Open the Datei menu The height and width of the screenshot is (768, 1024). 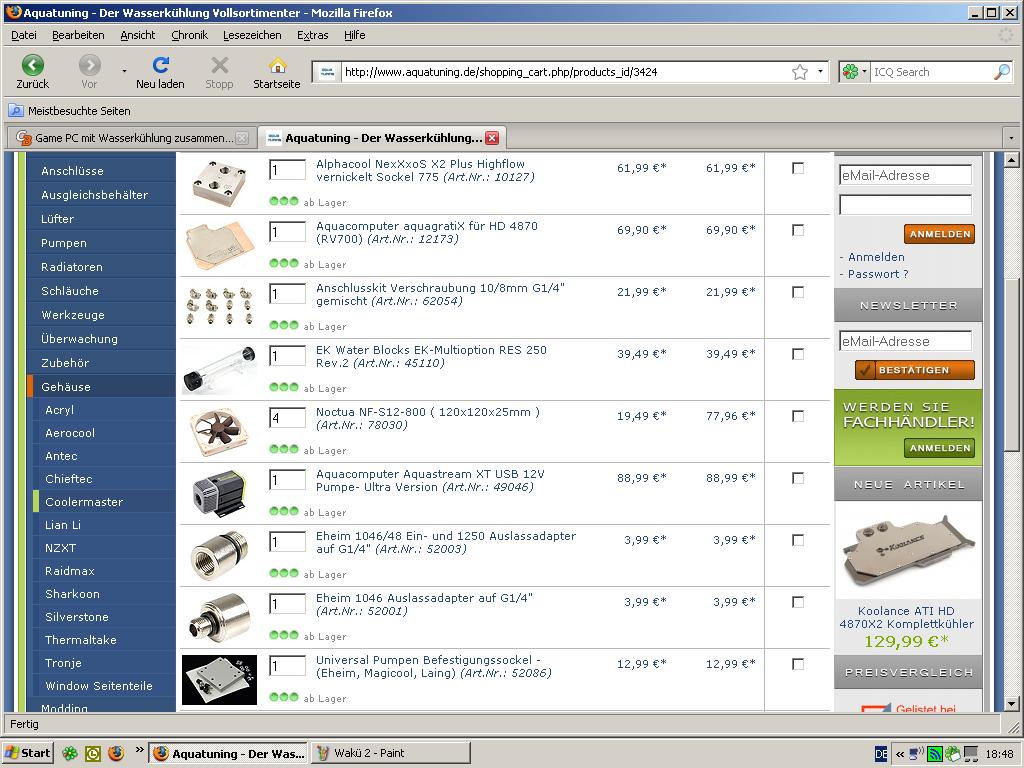coord(24,35)
